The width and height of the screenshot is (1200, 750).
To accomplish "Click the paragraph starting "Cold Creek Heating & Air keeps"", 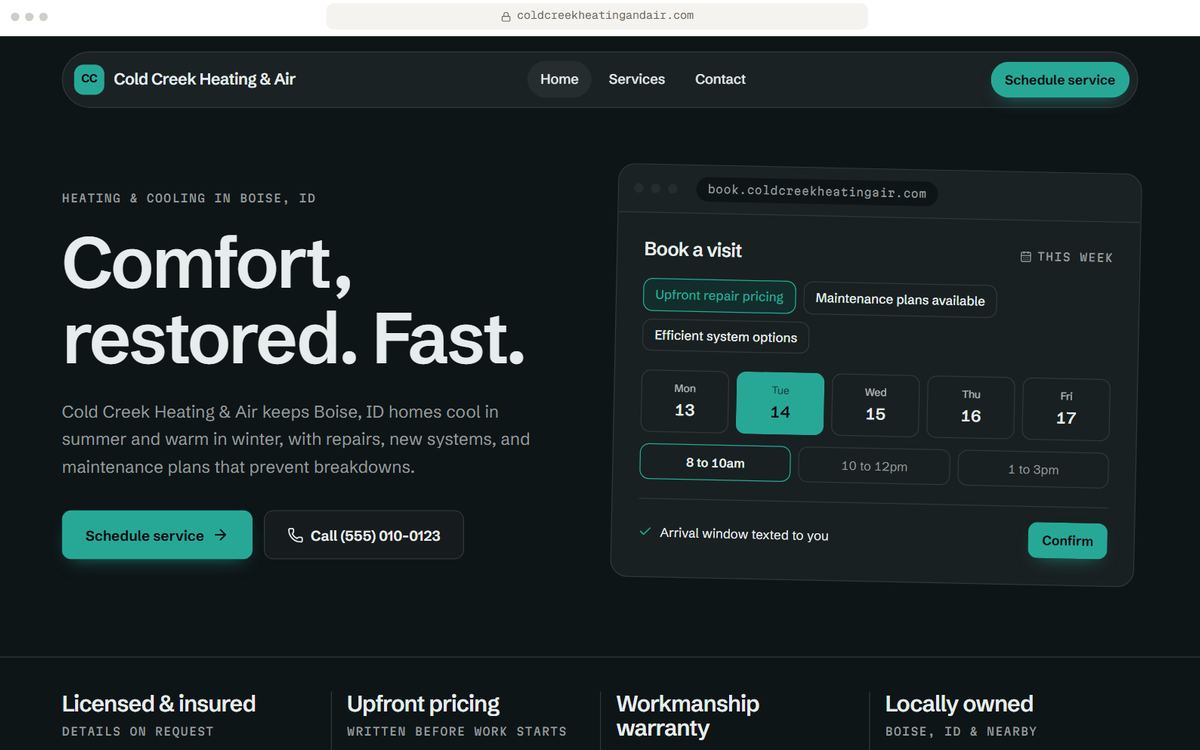I will coord(296,439).
